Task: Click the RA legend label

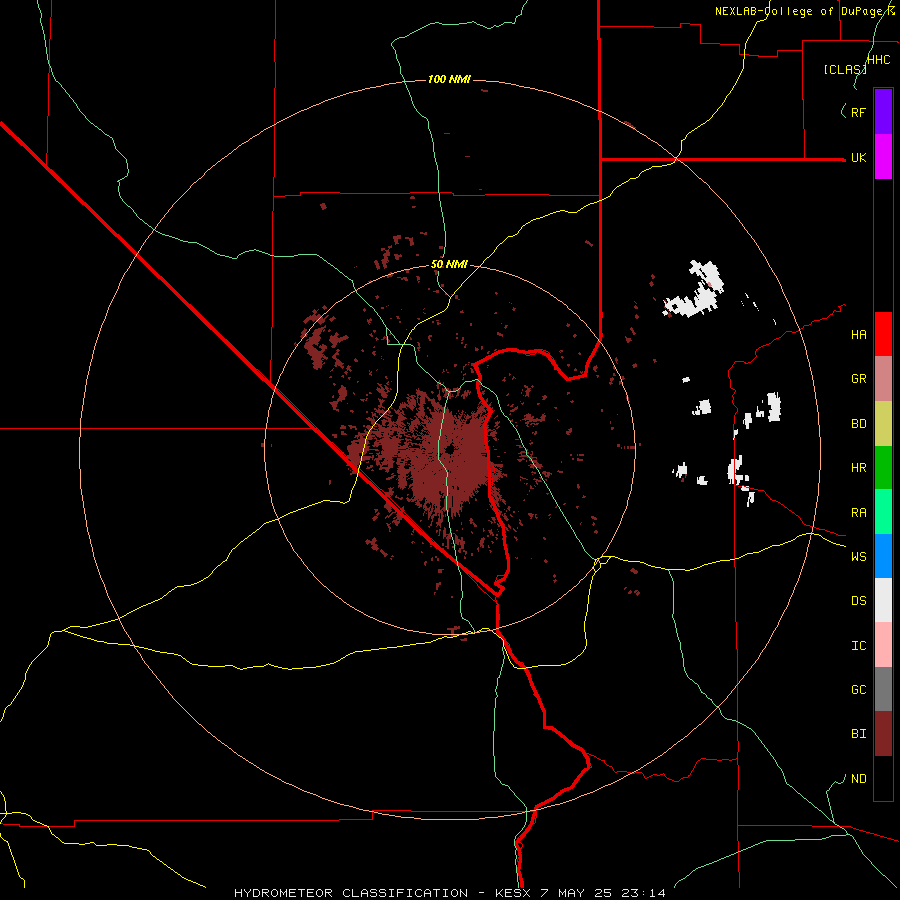Action: coord(858,513)
